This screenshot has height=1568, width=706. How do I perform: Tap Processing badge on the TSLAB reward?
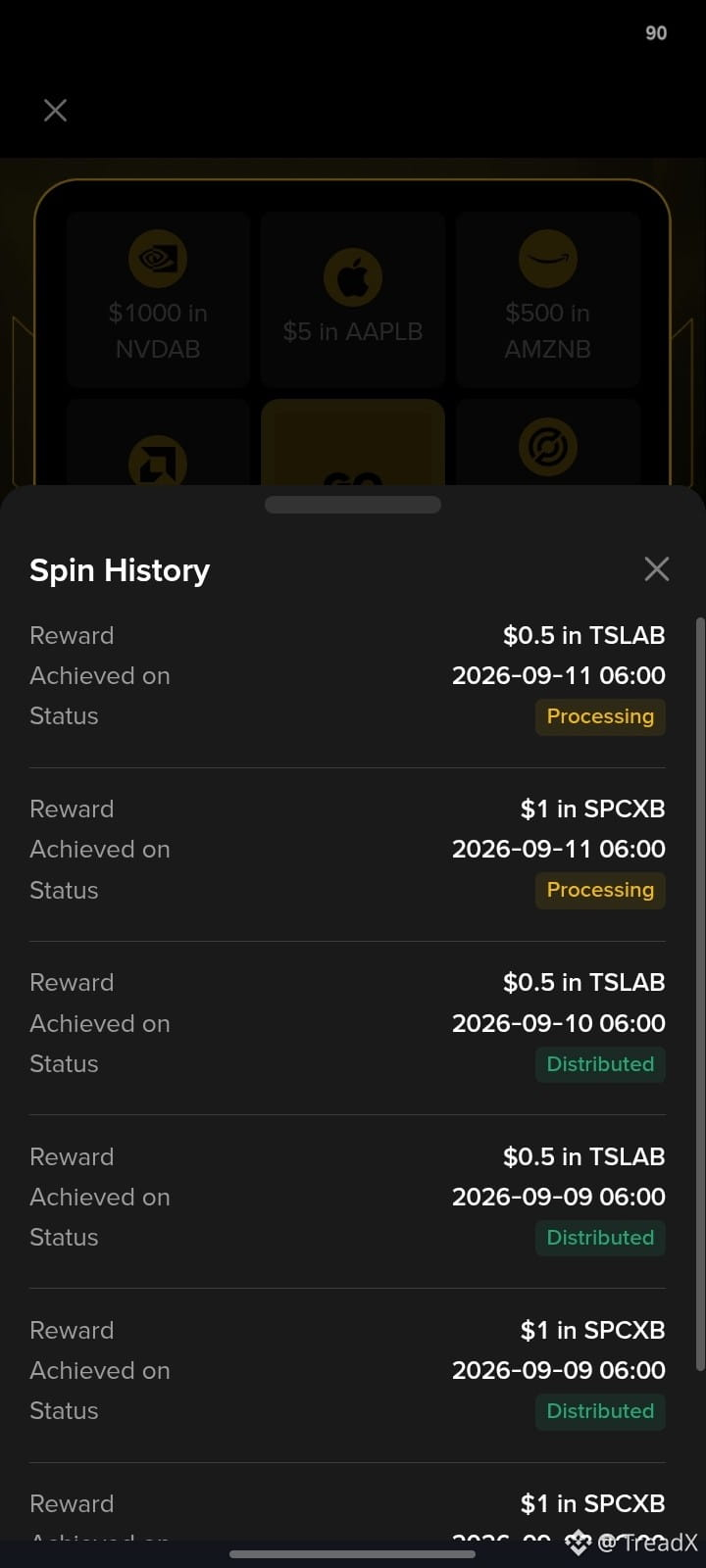tap(600, 716)
